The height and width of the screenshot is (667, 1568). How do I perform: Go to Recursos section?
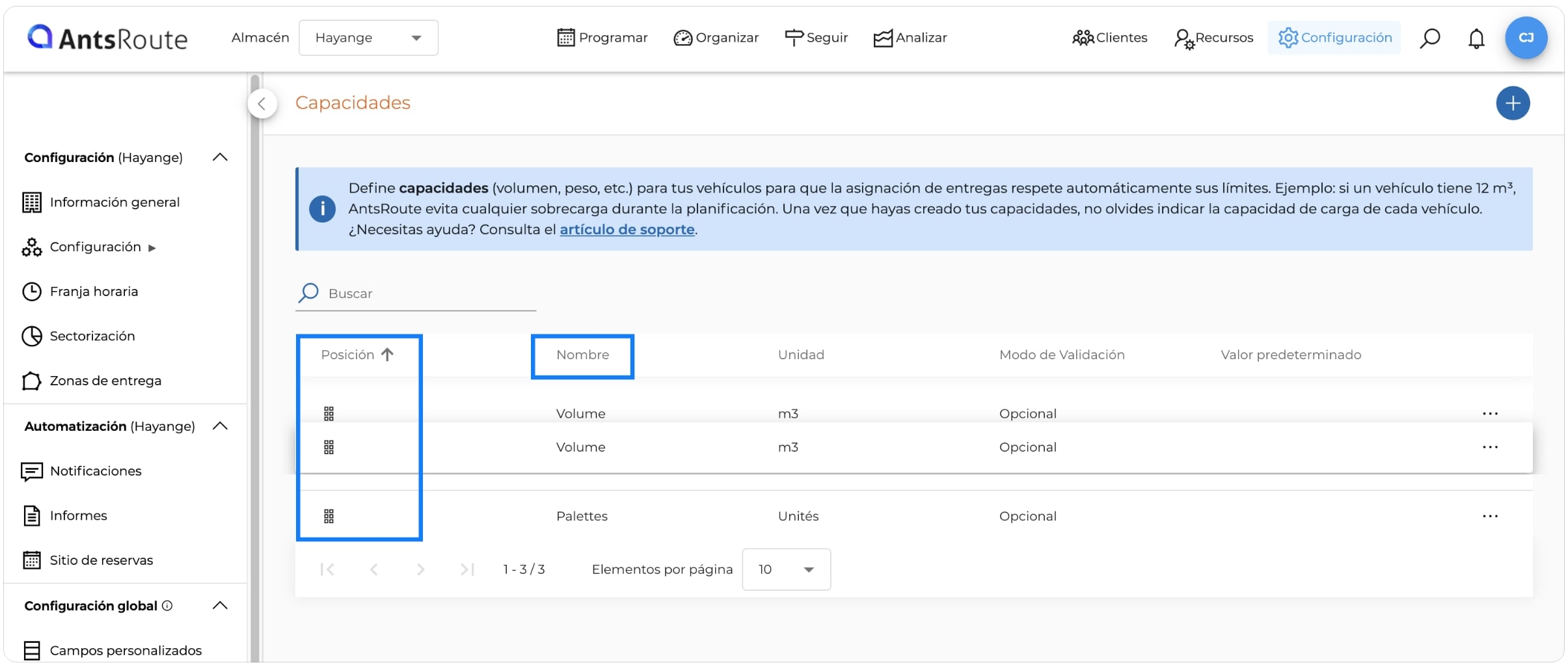[x=1213, y=38]
